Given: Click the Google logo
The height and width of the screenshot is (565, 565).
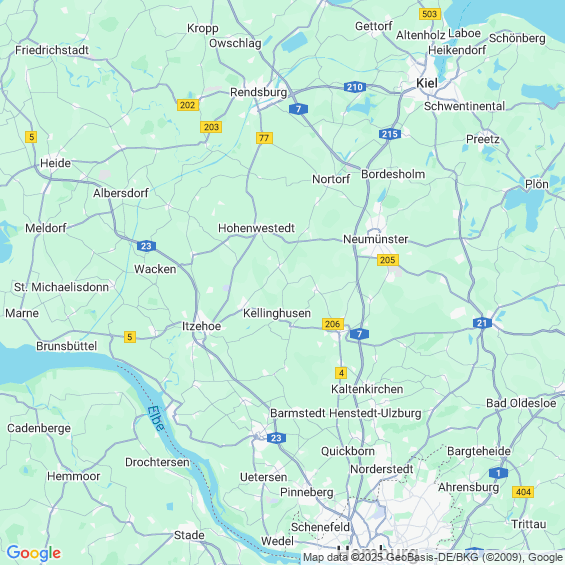Looking at the screenshot, I should point(34,553).
